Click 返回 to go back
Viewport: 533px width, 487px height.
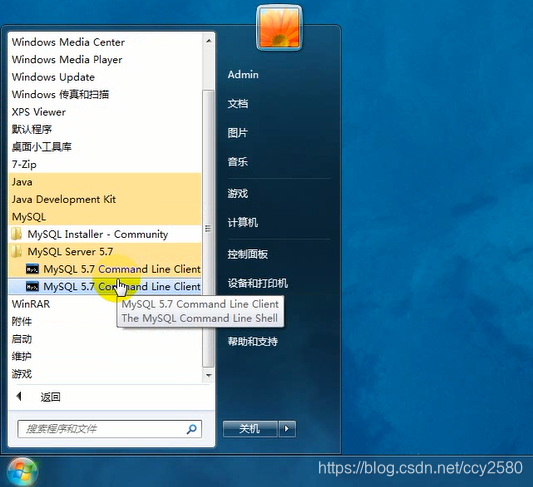point(50,397)
